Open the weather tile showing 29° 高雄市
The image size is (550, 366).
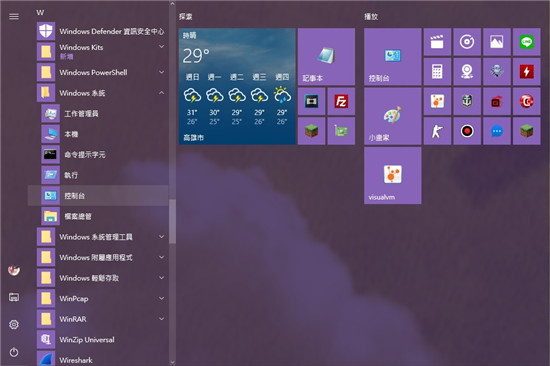point(237,86)
